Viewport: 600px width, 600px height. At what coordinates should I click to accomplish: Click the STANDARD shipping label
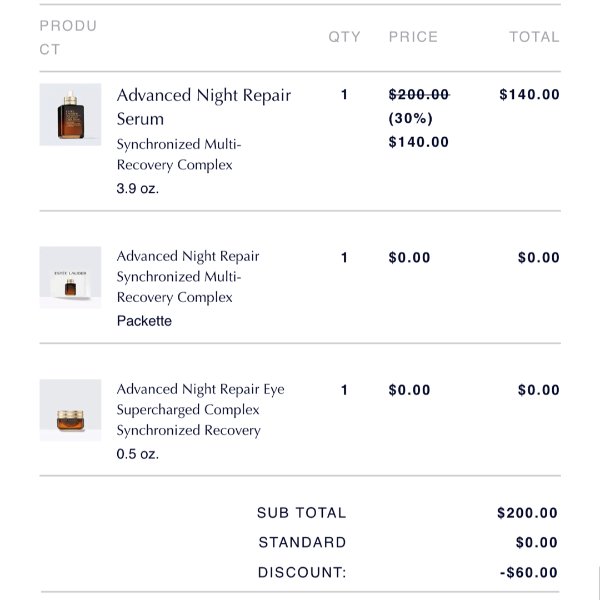click(302, 543)
